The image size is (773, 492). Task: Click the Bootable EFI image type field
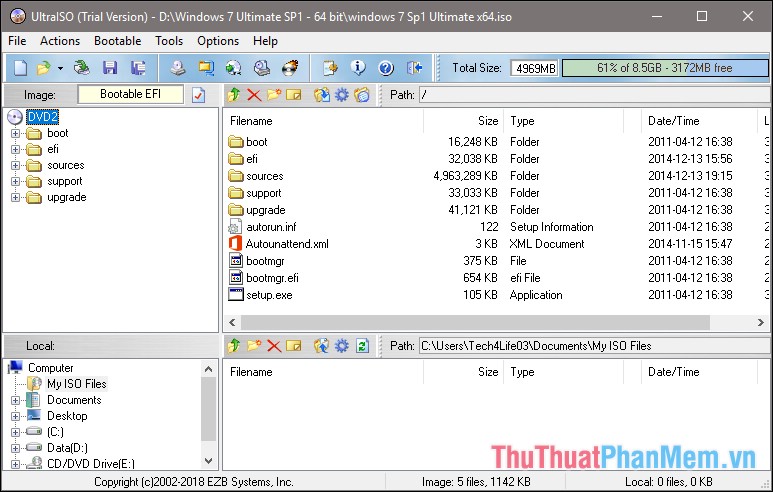(131, 94)
